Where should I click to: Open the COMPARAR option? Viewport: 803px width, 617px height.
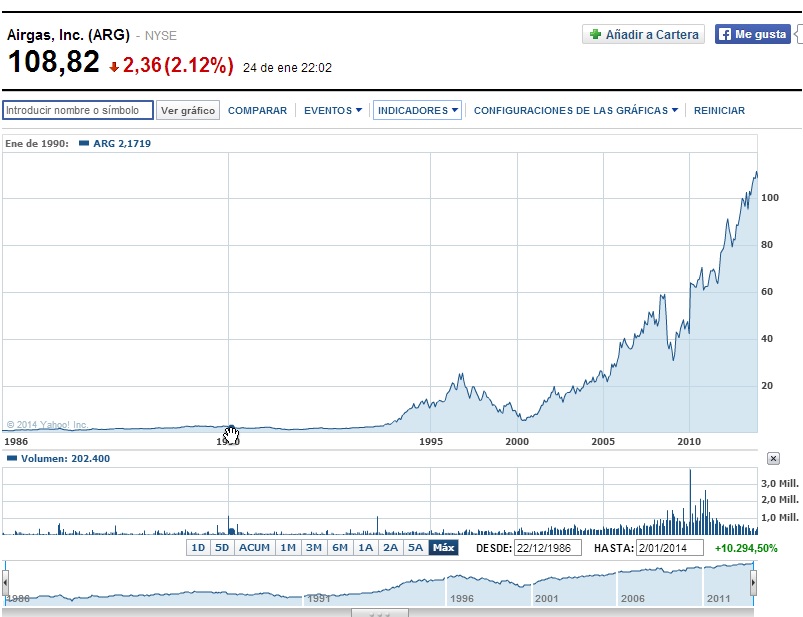coord(257,110)
